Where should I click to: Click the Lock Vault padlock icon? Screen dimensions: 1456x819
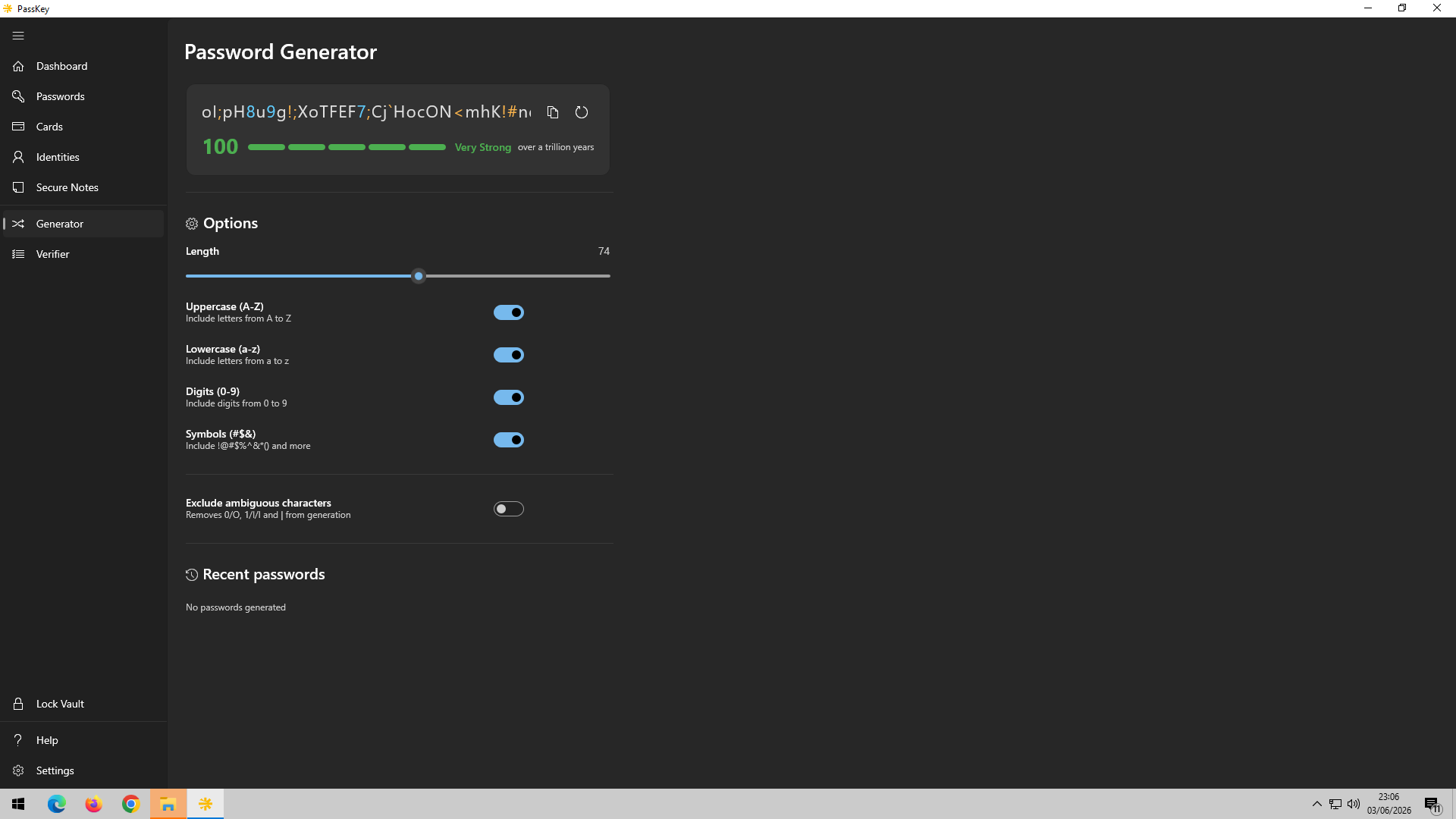point(18,704)
